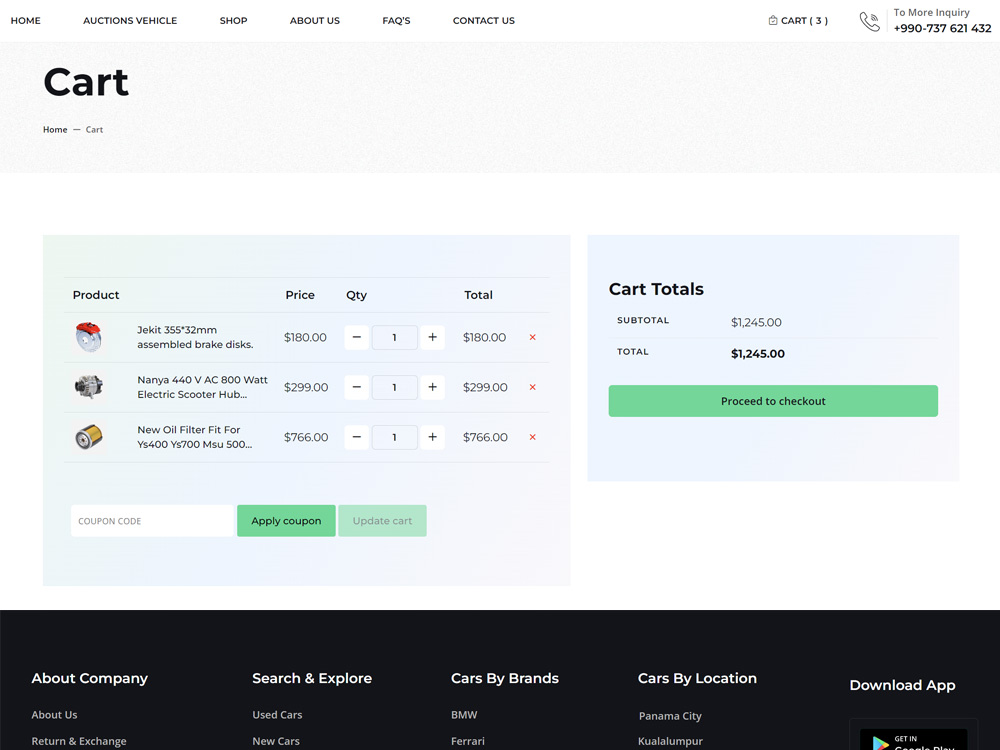Open Ferrari brand footer link
This screenshot has height=750, width=1000.
tap(467, 741)
